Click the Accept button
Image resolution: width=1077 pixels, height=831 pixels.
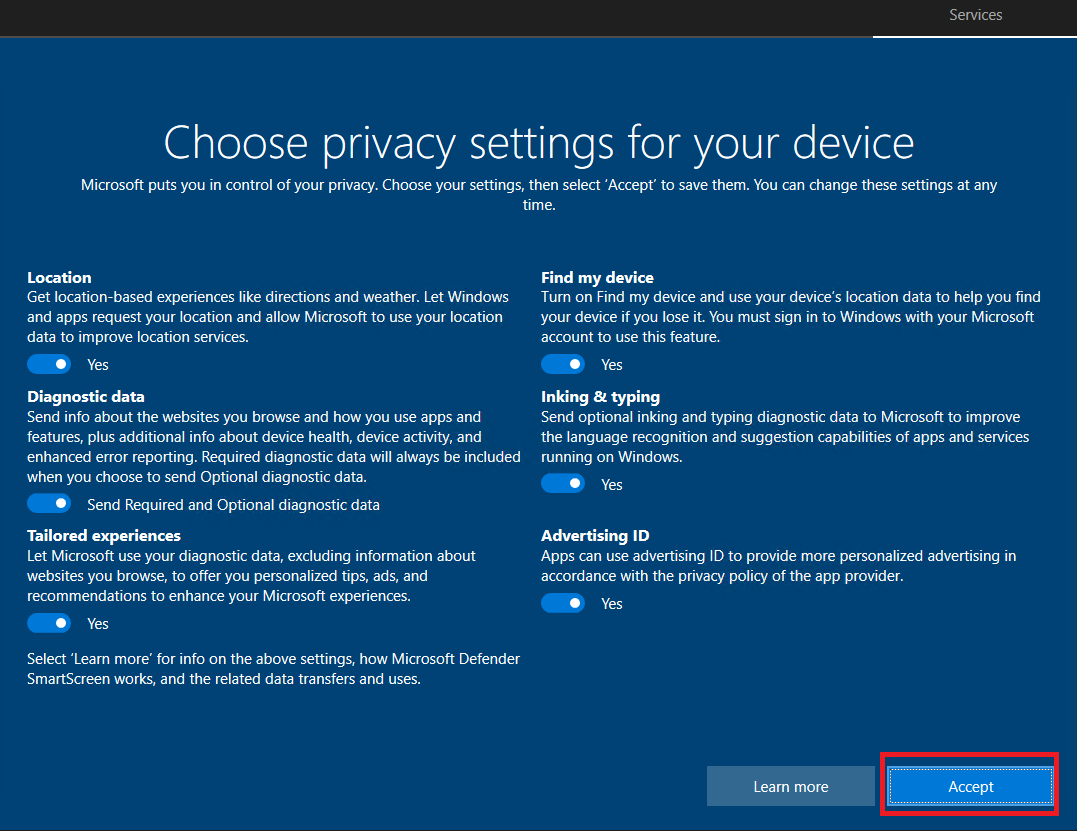click(970, 786)
